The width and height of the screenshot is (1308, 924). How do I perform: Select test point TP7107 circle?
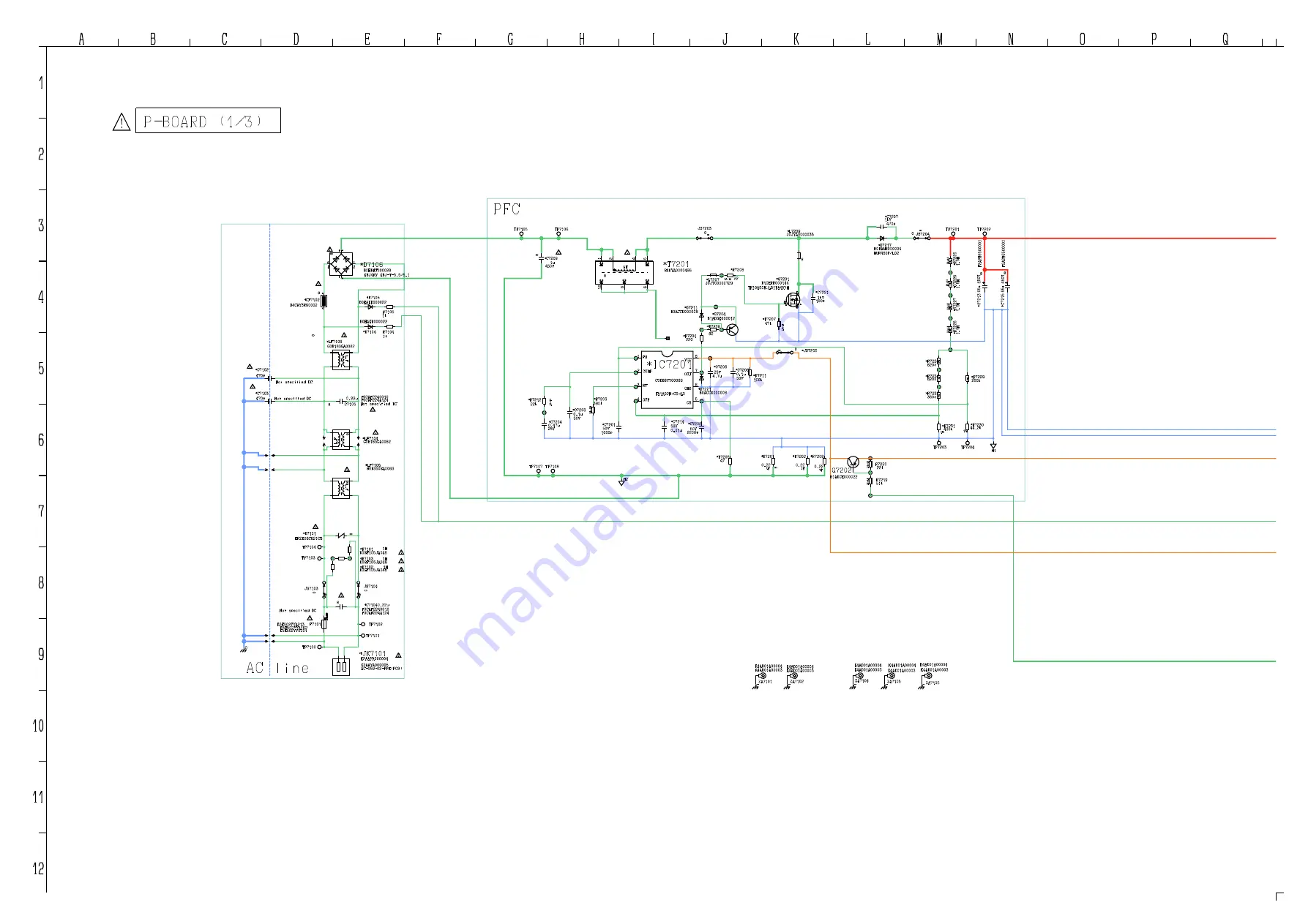tap(539, 471)
